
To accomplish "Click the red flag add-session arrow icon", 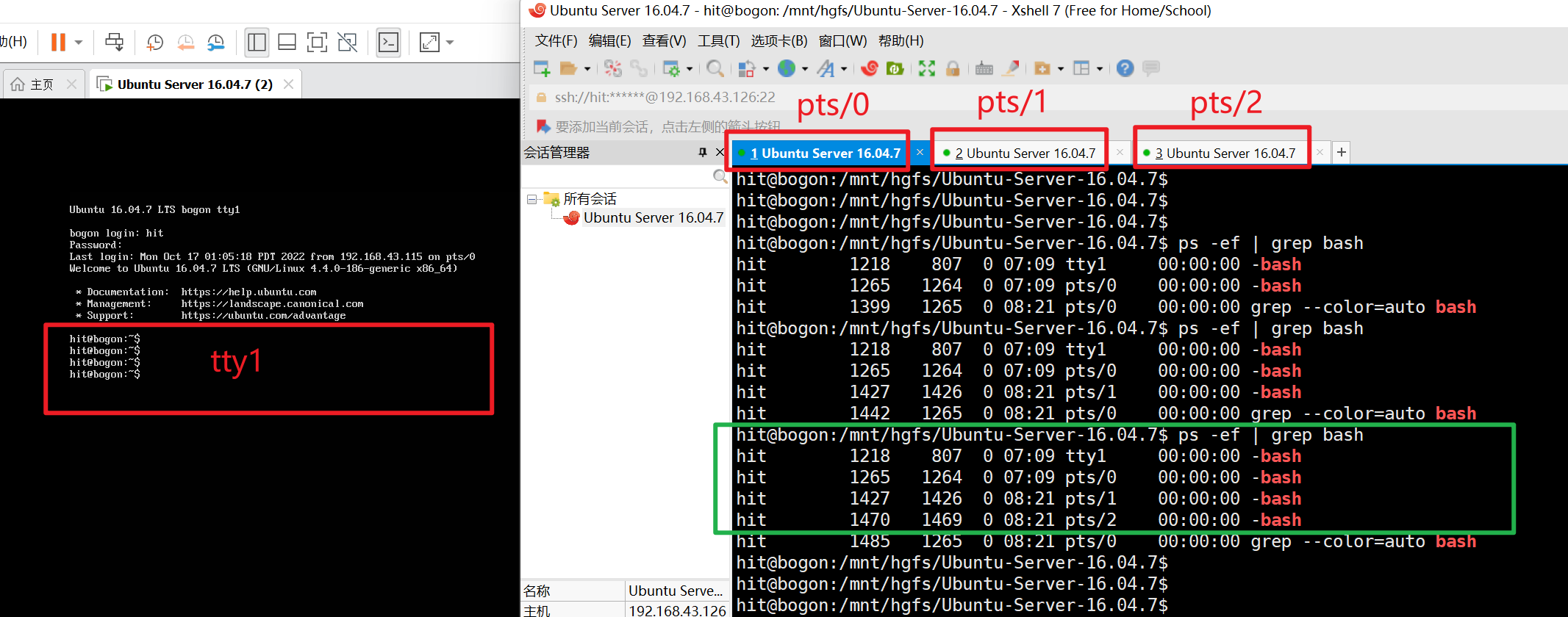I will [543, 126].
